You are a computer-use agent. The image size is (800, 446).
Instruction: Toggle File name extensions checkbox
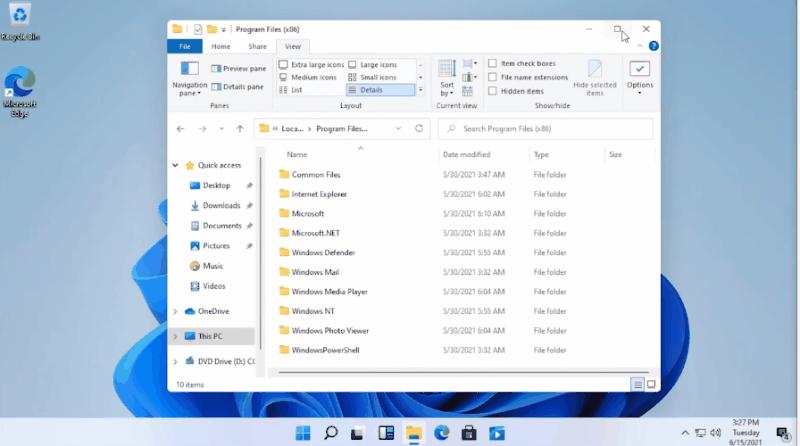(493, 77)
